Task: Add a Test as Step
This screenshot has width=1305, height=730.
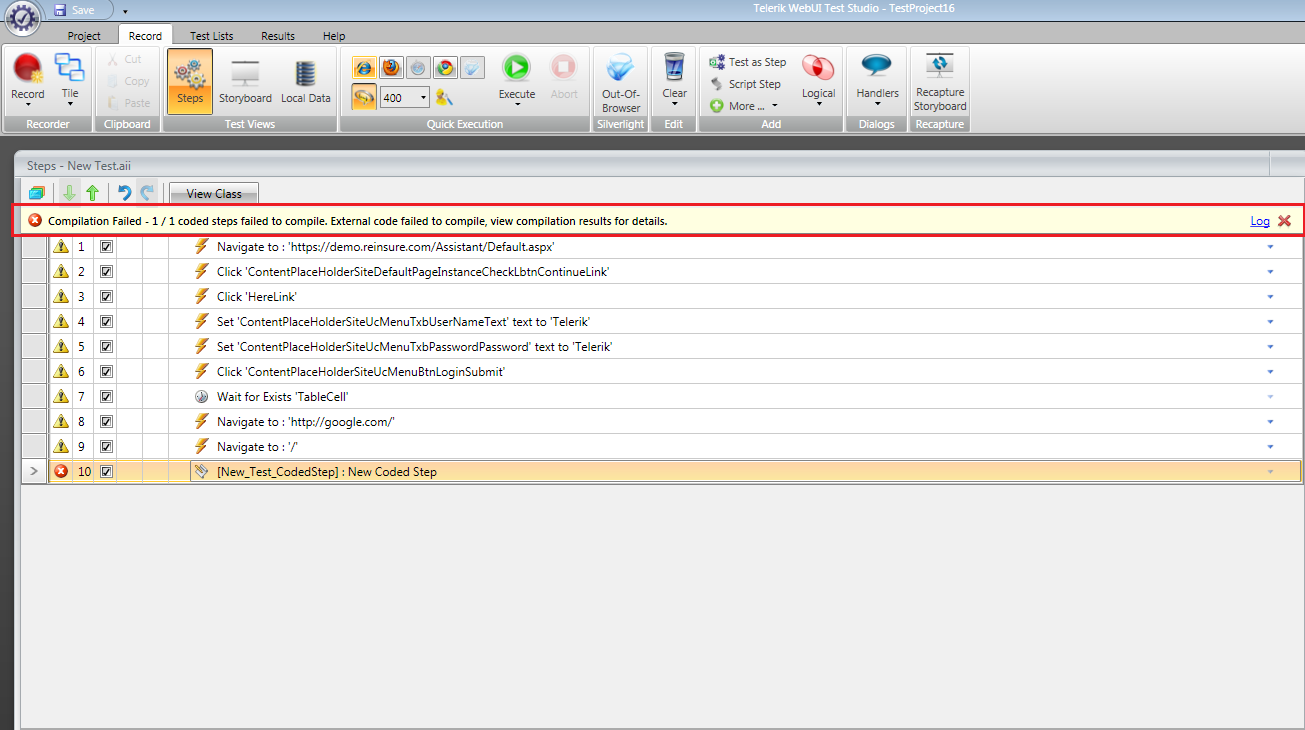Action: point(748,62)
